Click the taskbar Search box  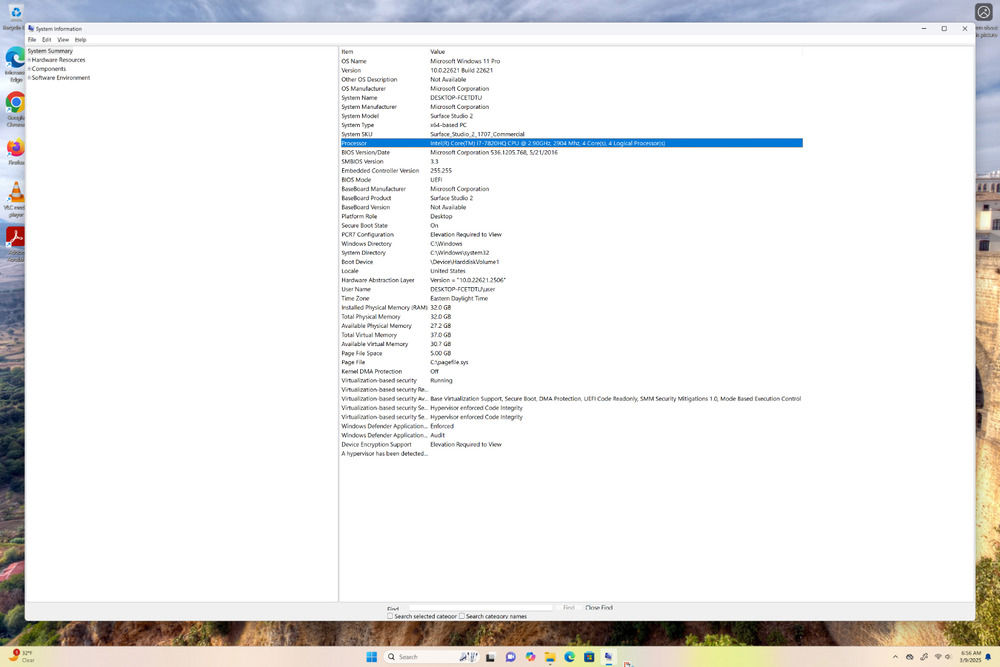[x=432, y=657]
